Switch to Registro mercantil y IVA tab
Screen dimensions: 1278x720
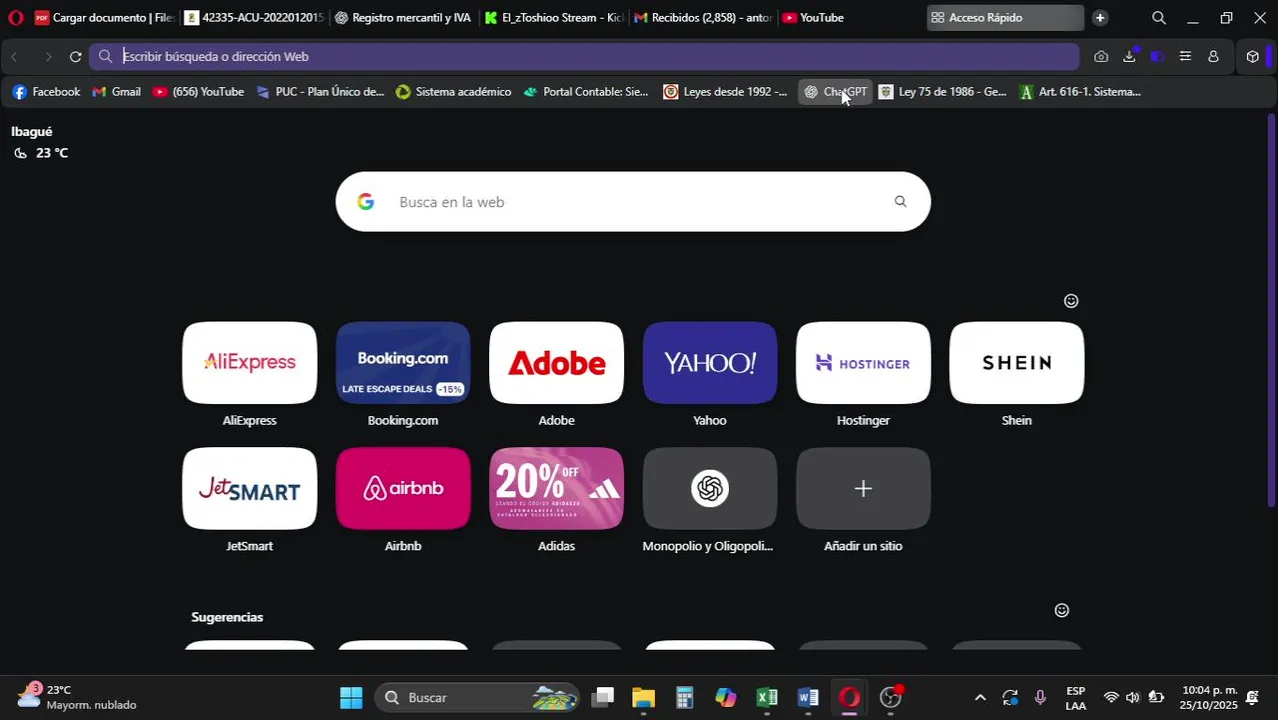(404, 18)
